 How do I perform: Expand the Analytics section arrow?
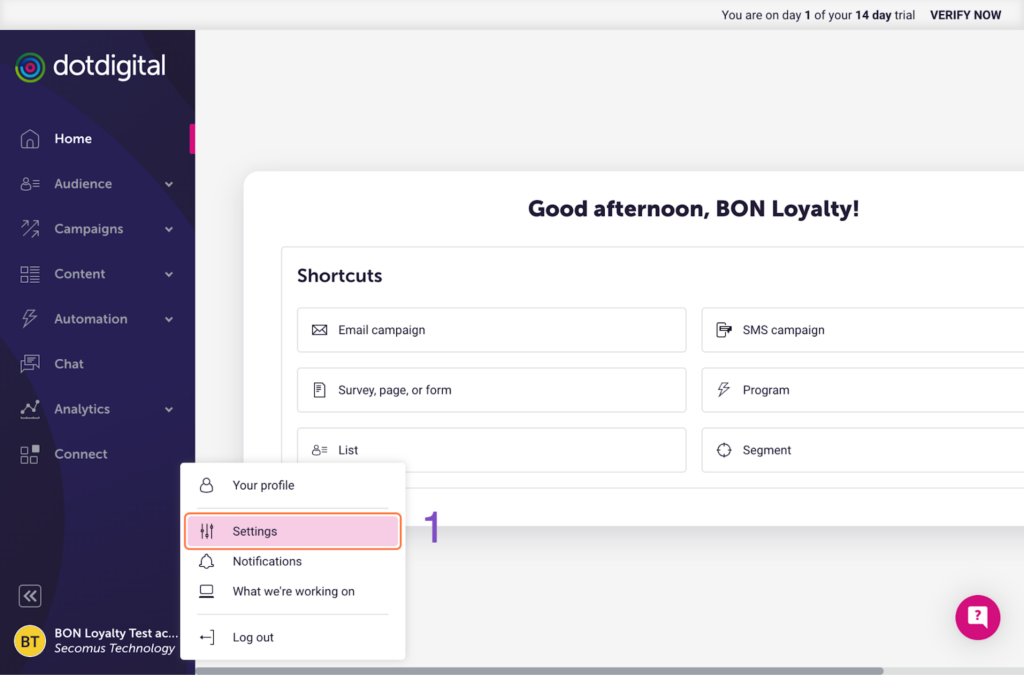(169, 409)
